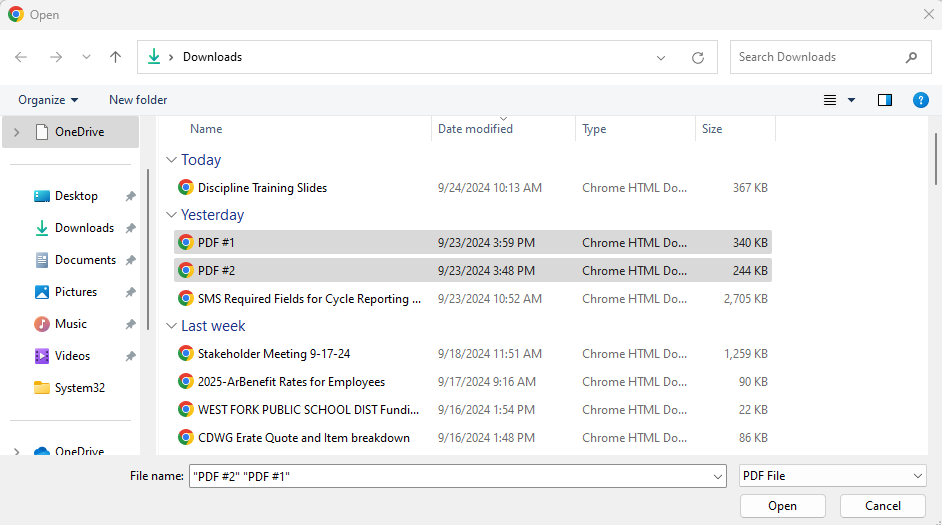Image resolution: width=942 pixels, height=525 pixels.
Task: Click Chrome icon of Stakeholder Meeting file
Action: [x=186, y=353]
